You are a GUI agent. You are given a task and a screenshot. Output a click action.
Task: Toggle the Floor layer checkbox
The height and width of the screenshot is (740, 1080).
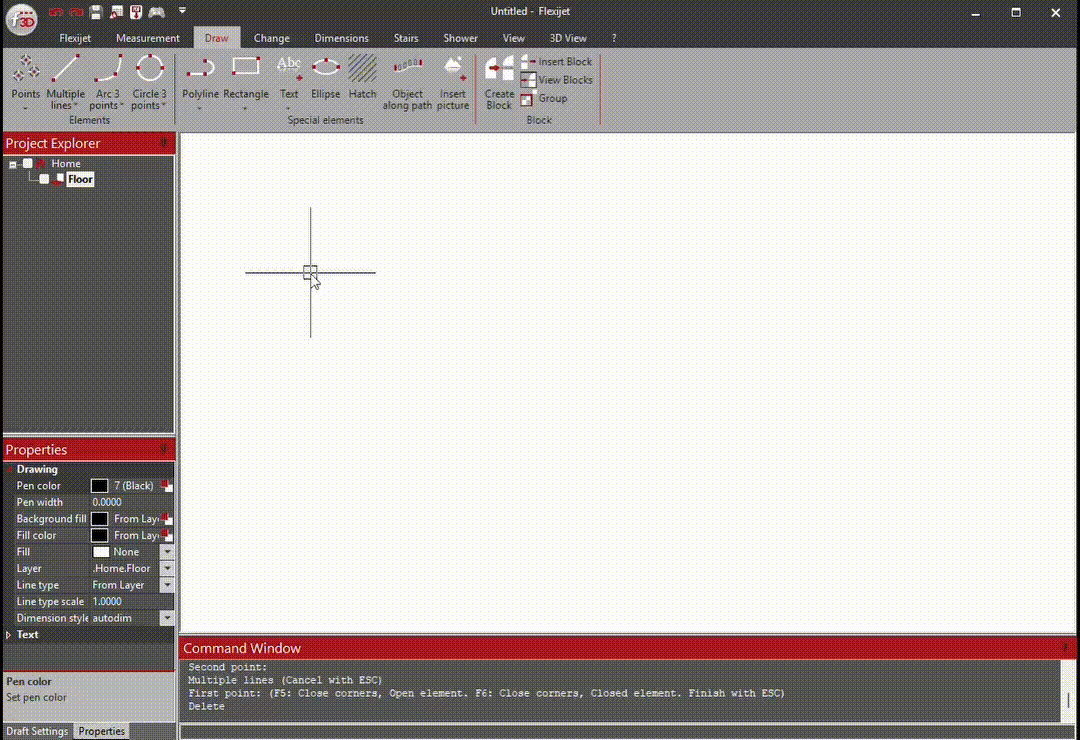click(x=44, y=179)
